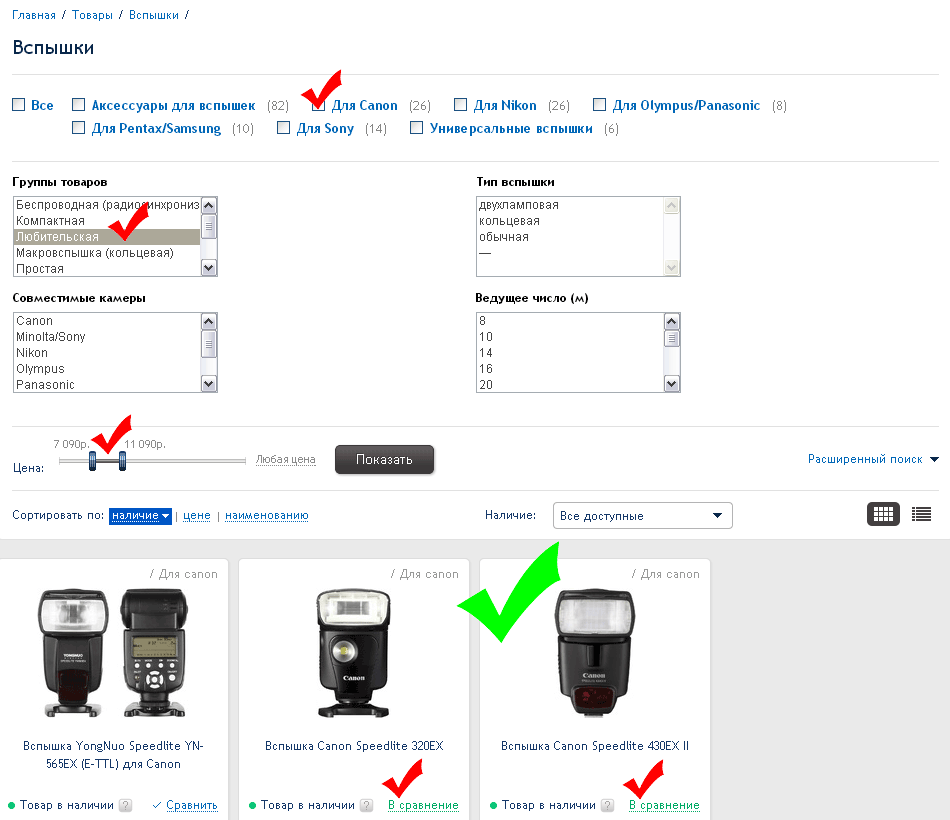Click the minimum price slider handle
The image size is (950, 820).
pyautogui.click(x=92, y=461)
